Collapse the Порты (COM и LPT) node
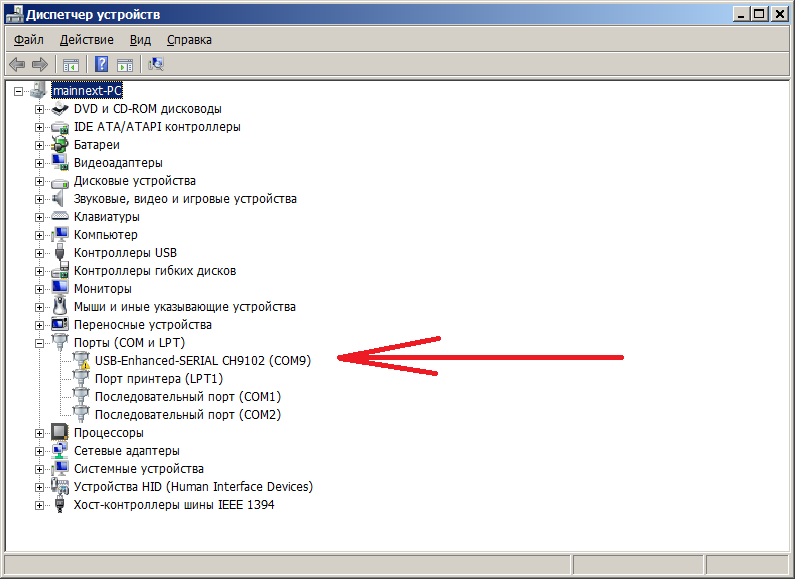 click(40, 343)
